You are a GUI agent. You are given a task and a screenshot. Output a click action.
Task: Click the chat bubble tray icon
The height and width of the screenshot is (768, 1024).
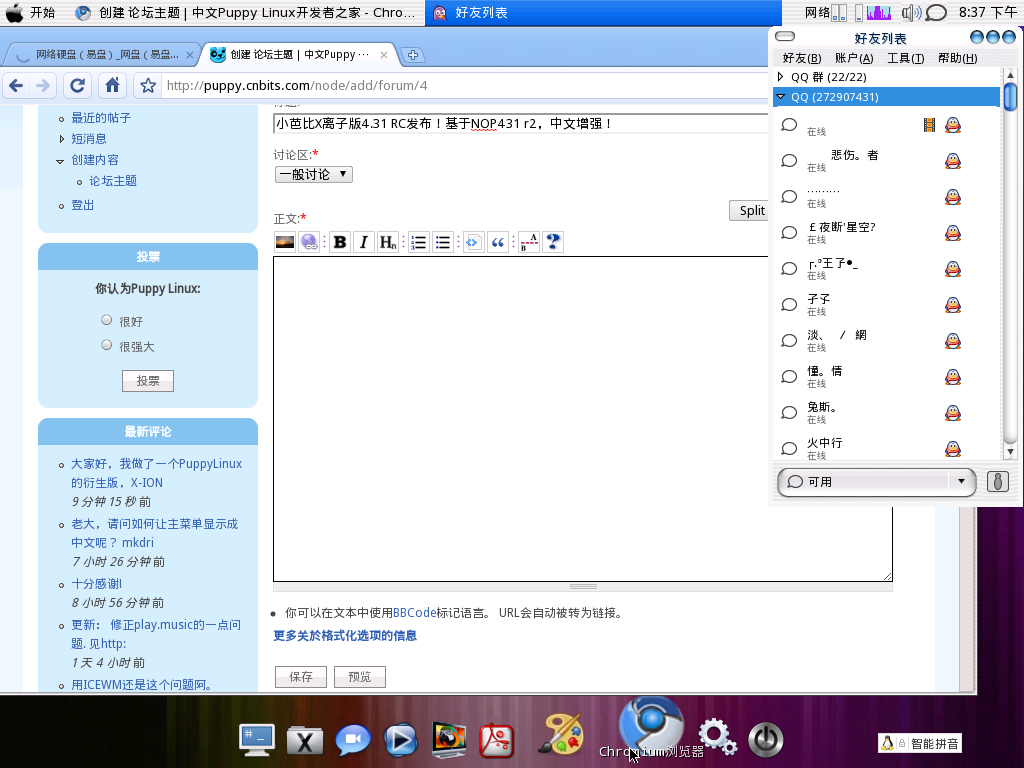tap(936, 12)
